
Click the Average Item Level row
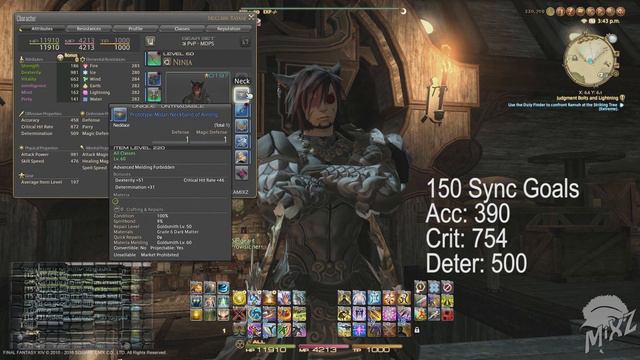tap(49, 182)
